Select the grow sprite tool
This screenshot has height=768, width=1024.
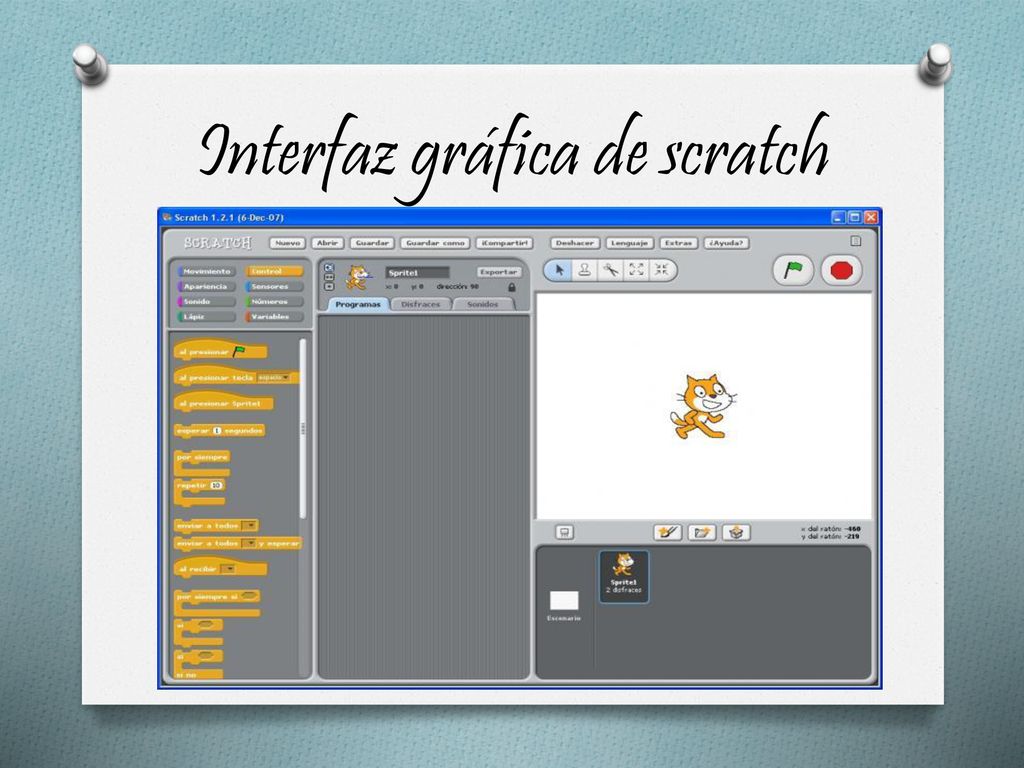click(636, 270)
